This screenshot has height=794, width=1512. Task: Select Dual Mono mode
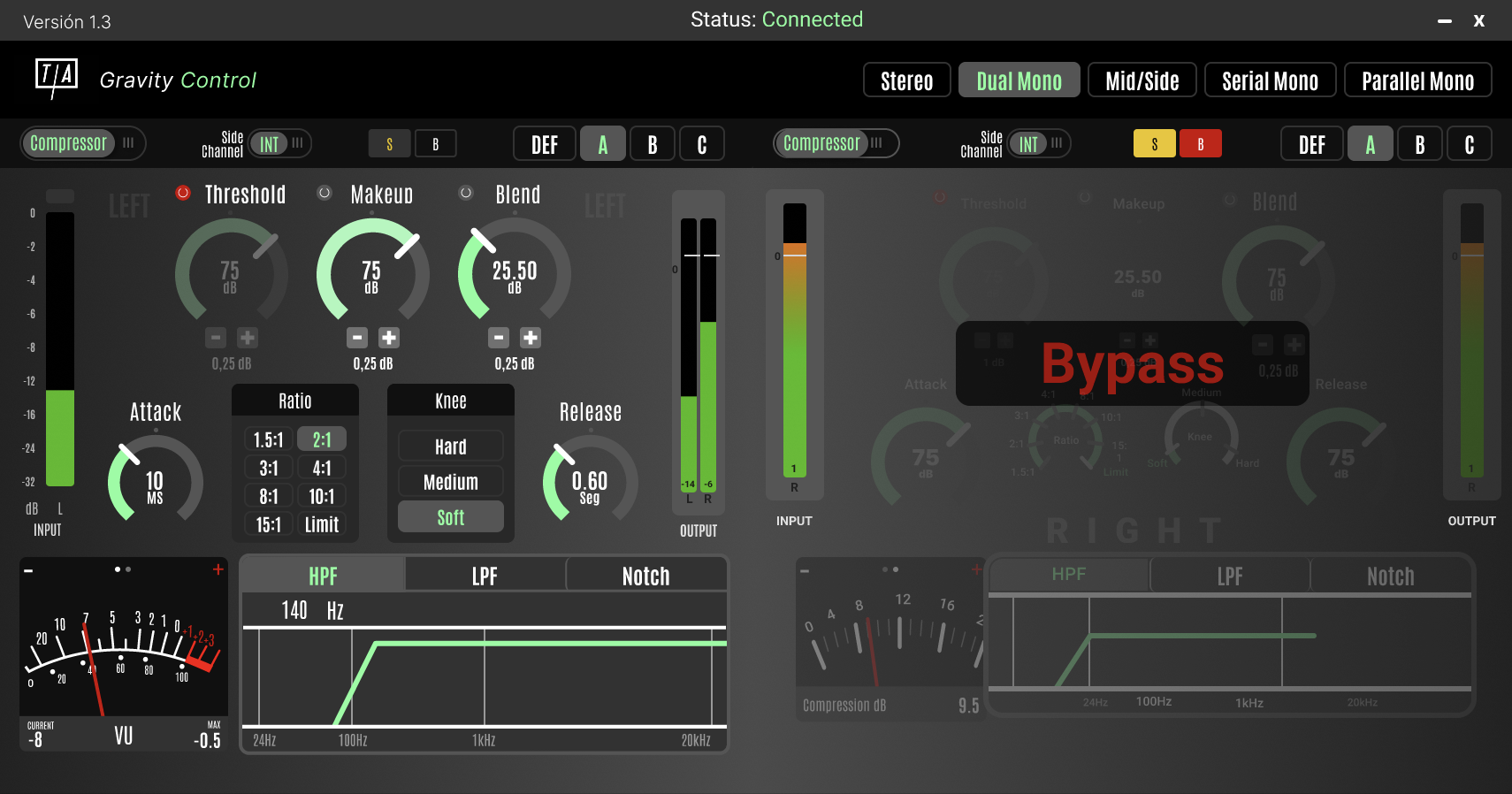pyautogui.click(x=1019, y=80)
